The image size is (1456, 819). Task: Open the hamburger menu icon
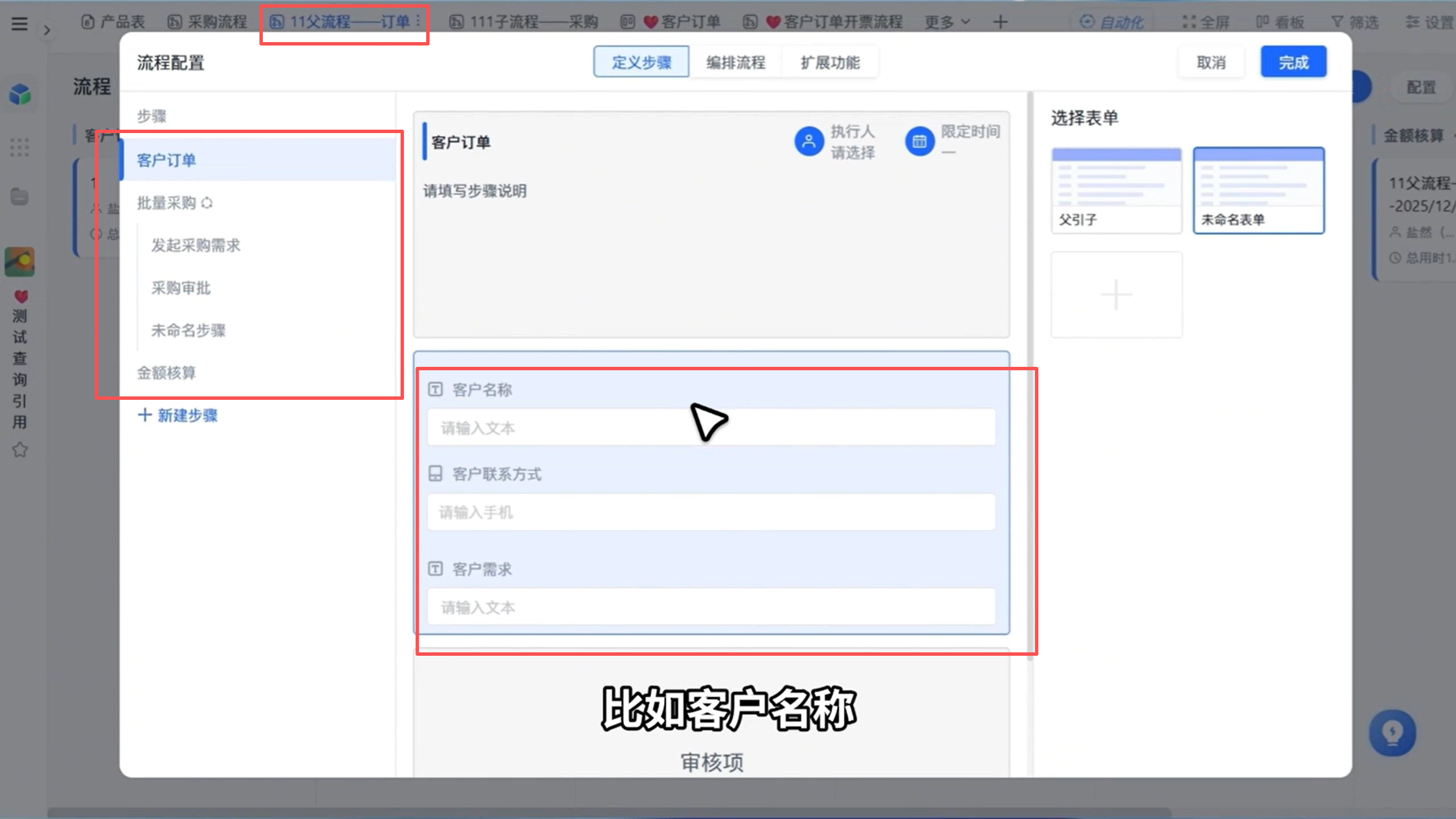pos(19,23)
